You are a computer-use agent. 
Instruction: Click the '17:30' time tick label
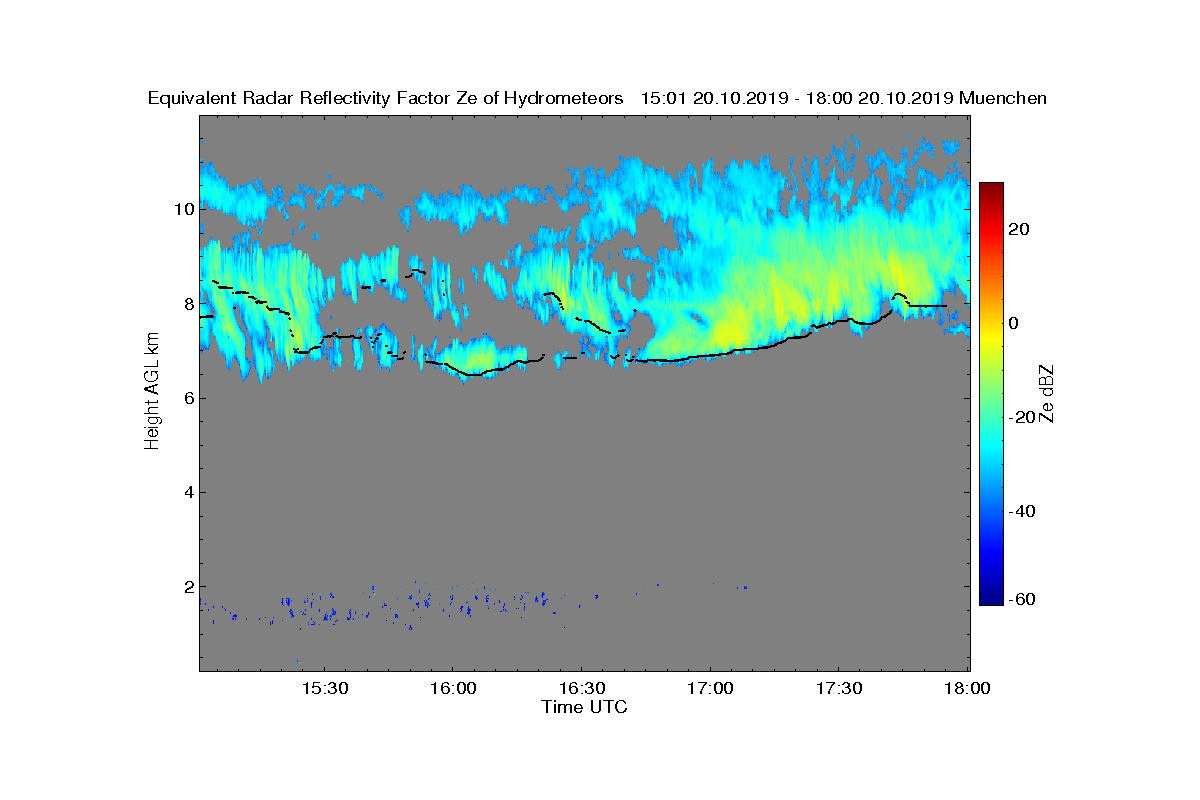tap(839, 688)
